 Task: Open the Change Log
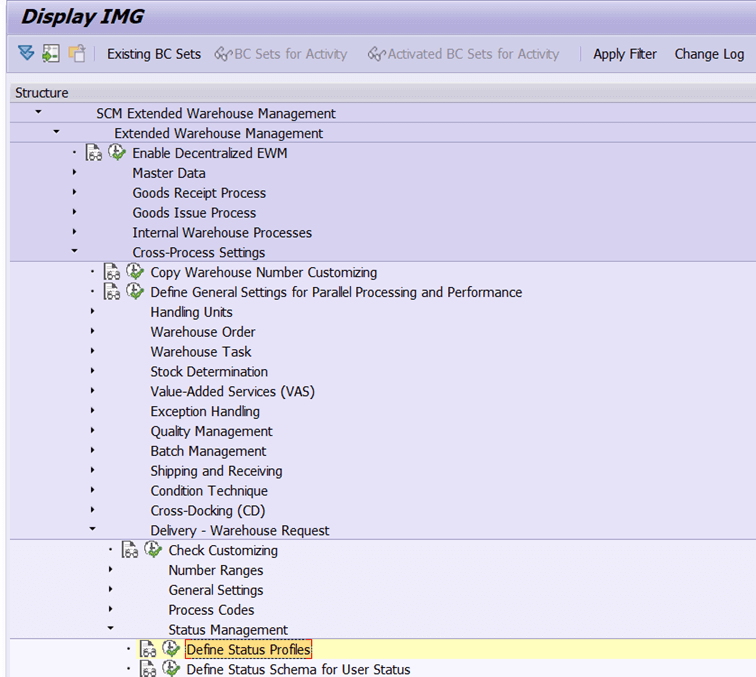coord(709,54)
